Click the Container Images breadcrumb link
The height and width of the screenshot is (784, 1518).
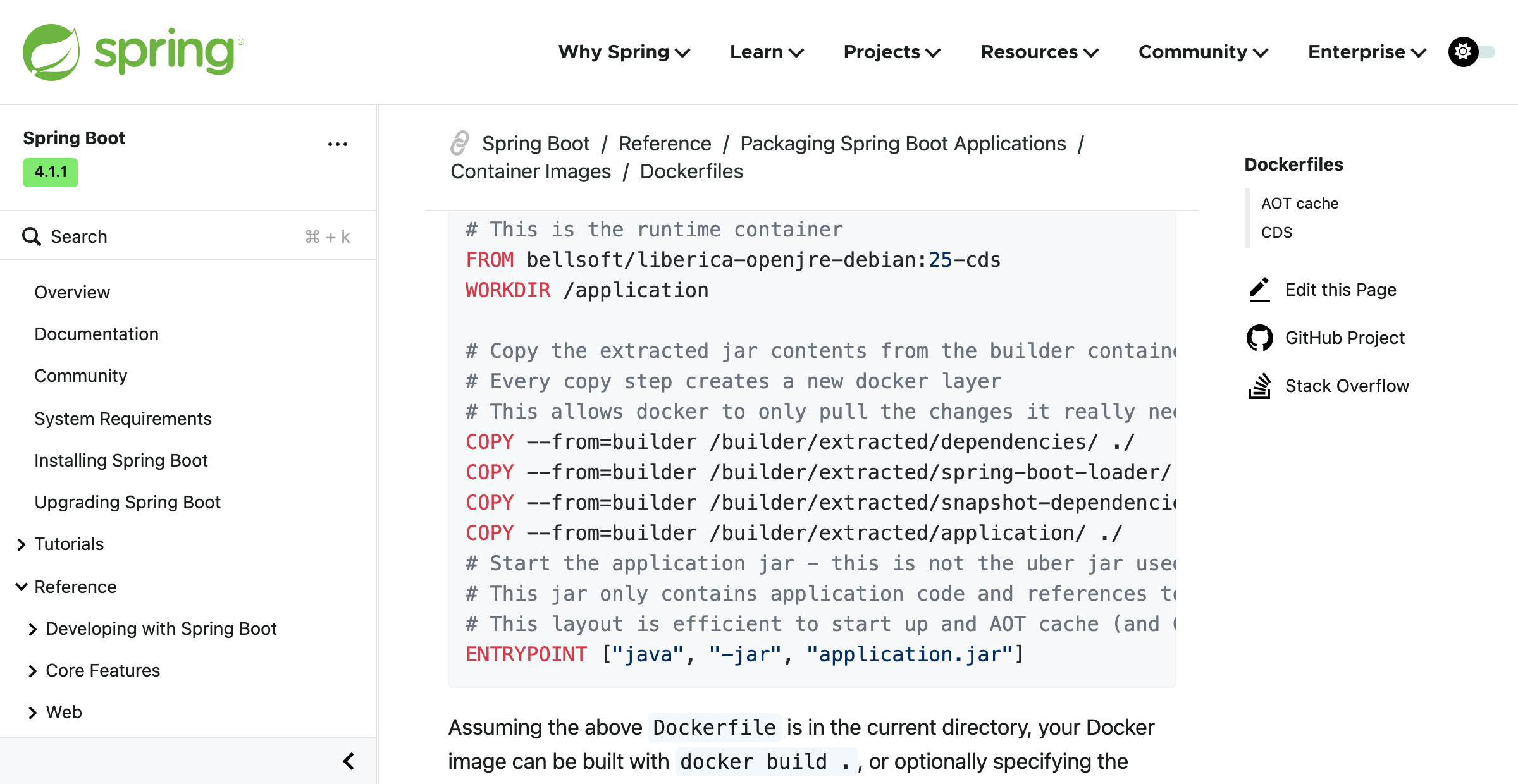coord(531,171)
